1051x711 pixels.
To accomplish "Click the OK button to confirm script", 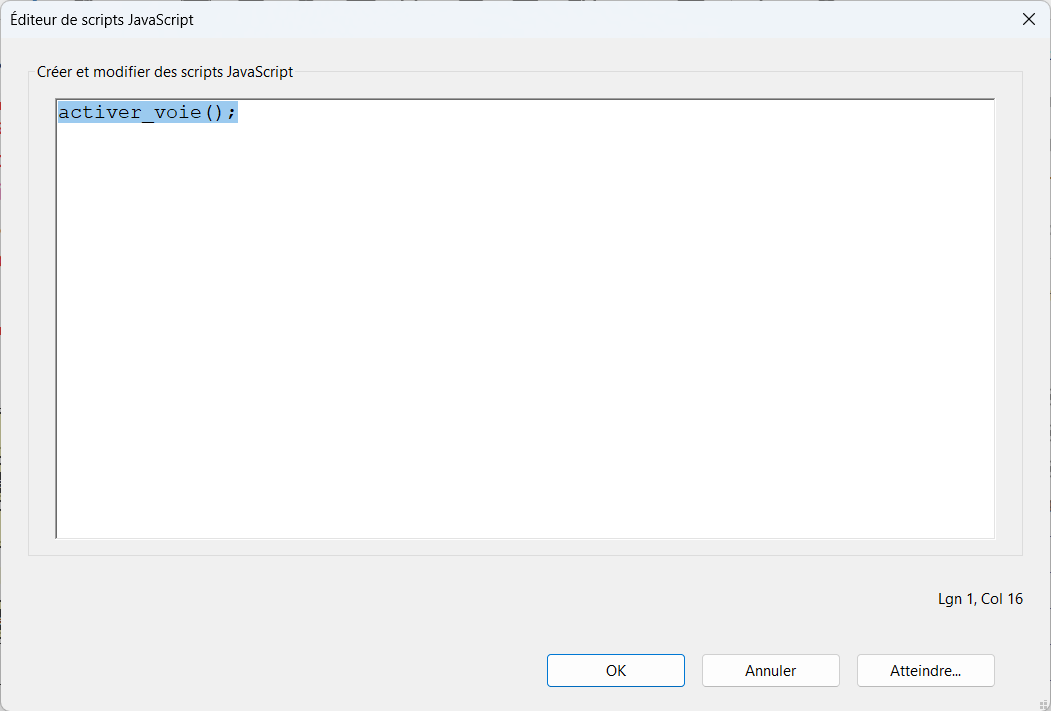I will pos(615,670).
